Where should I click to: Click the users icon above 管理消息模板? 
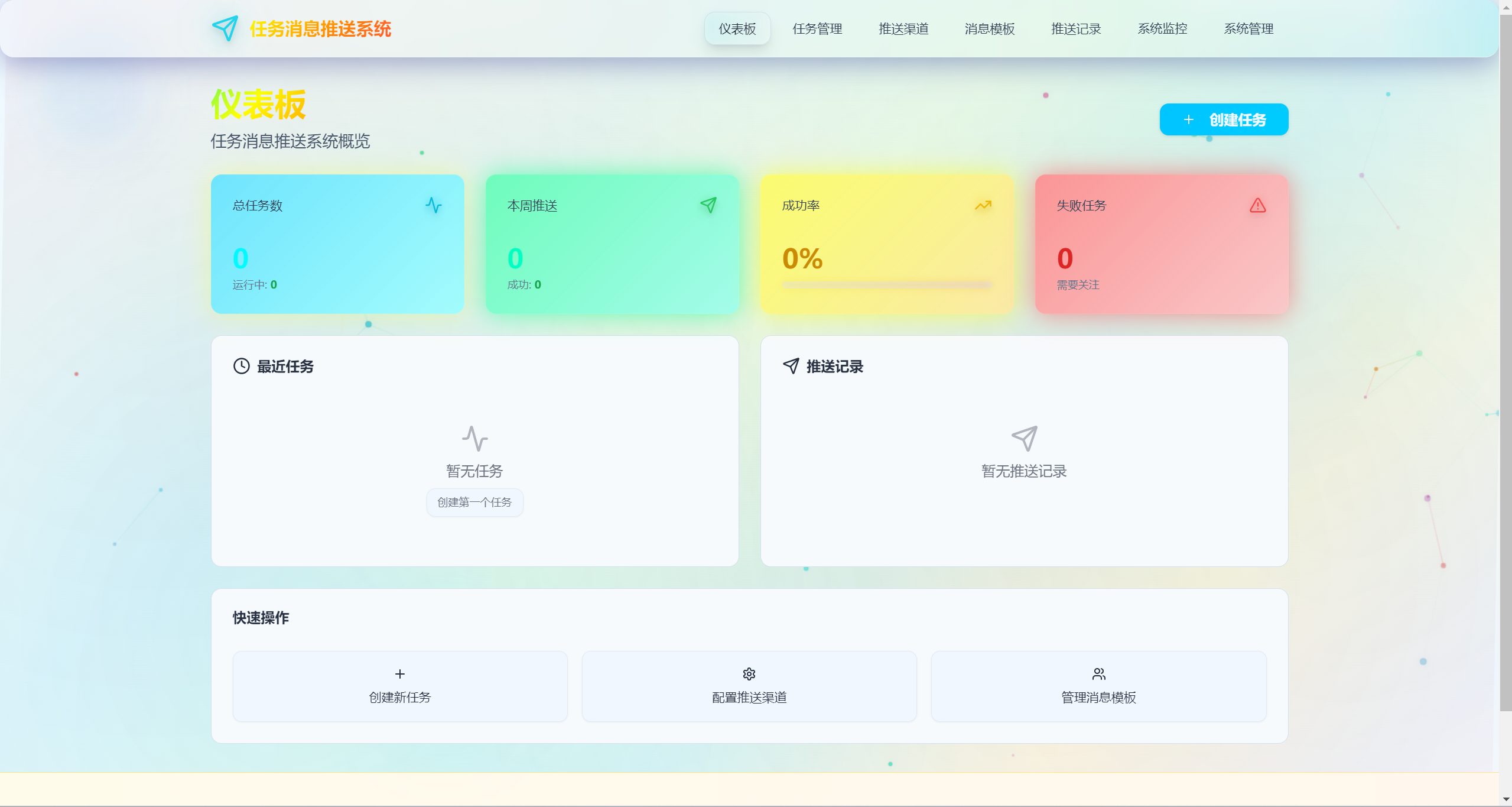[x=1098, y=674]
